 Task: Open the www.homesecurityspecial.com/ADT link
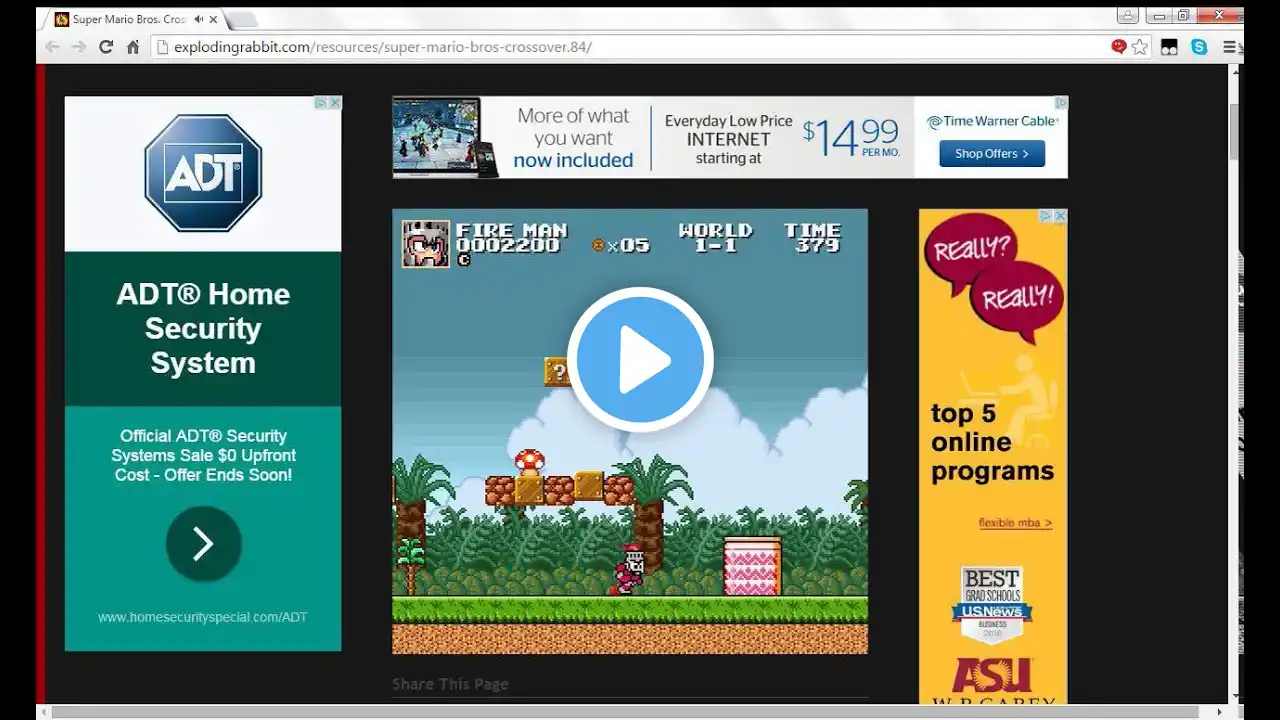[202, 617]
